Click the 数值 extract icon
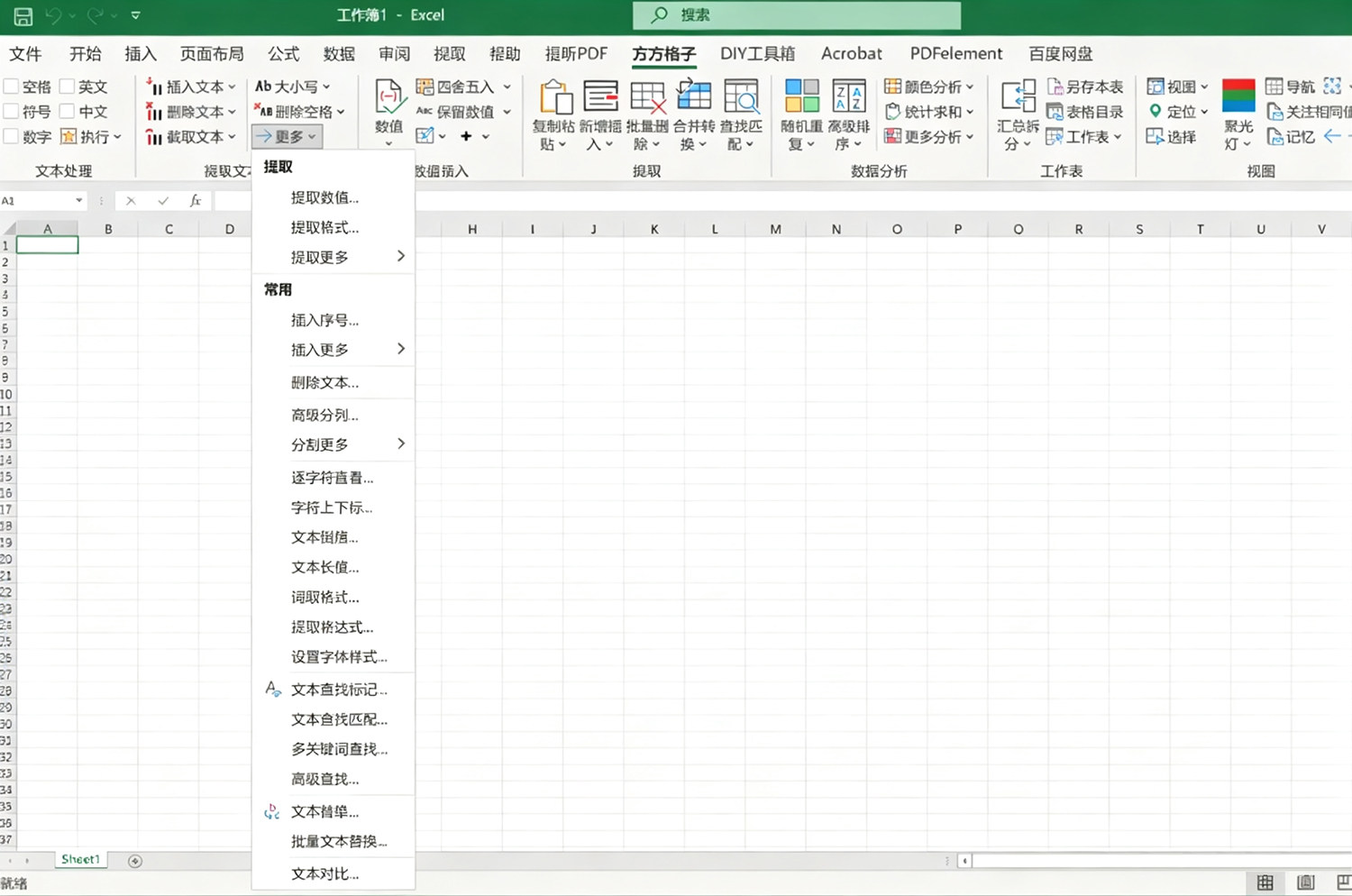 [389, 97]
